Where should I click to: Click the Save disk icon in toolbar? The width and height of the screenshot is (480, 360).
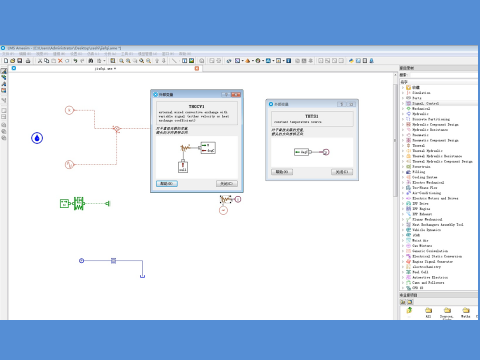pyautogui.click(x=19, y=61)
